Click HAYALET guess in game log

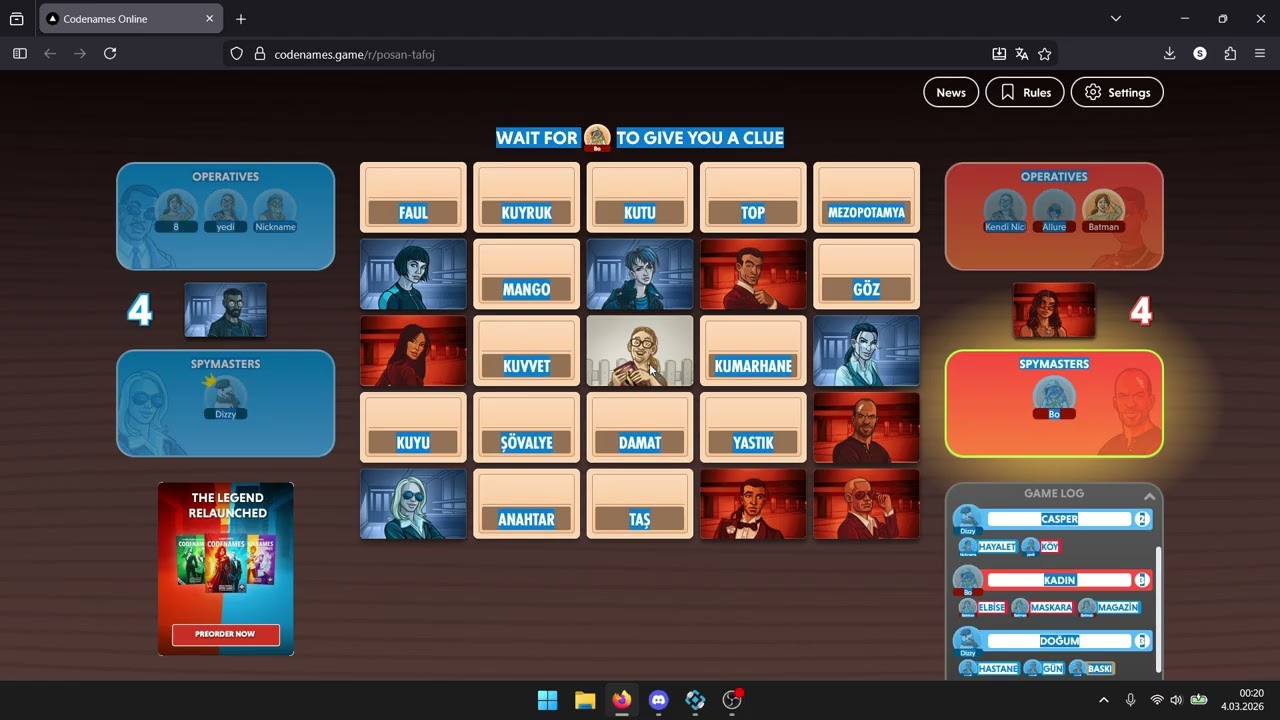988,547
